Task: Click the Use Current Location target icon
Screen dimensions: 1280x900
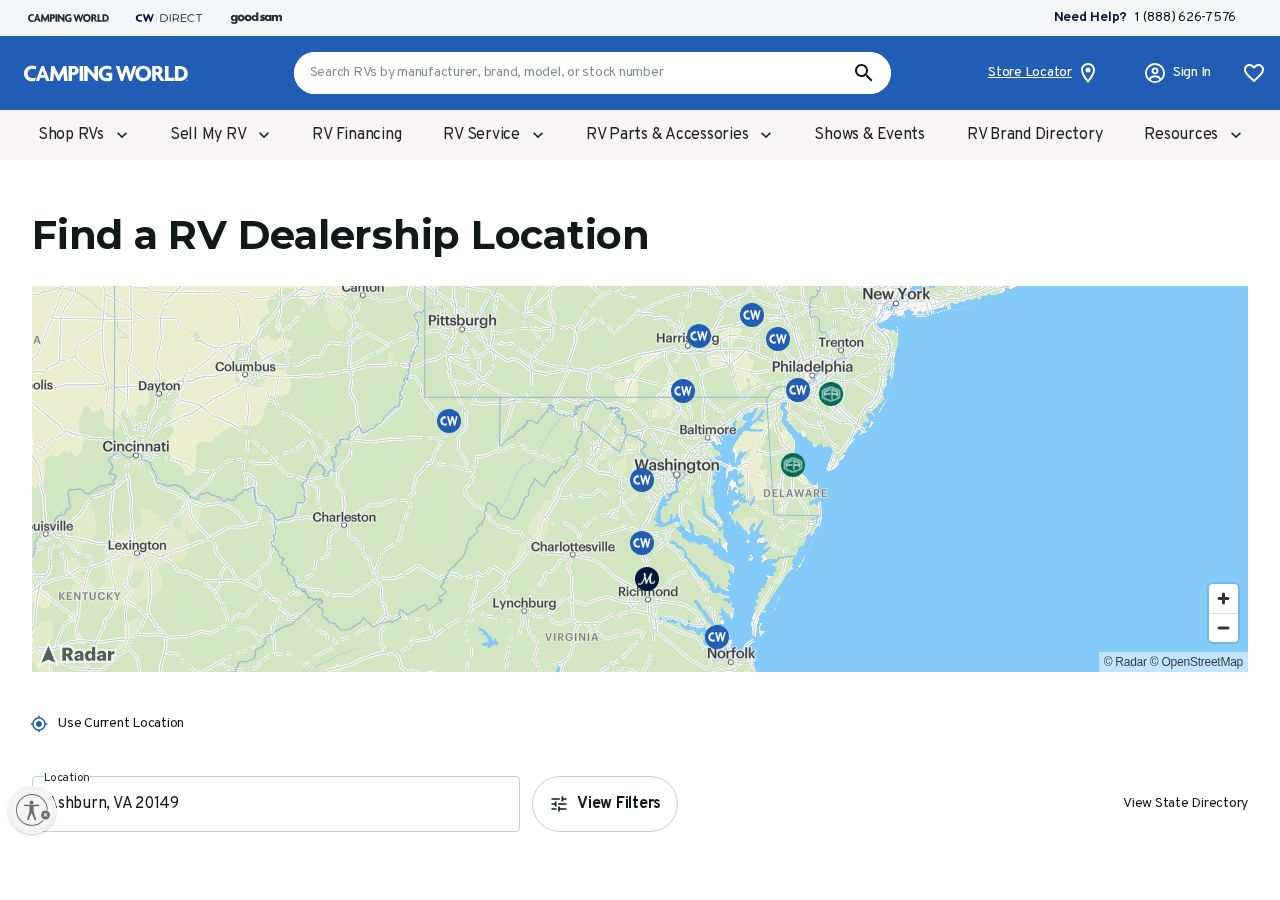Action: [x=39, y=724]
